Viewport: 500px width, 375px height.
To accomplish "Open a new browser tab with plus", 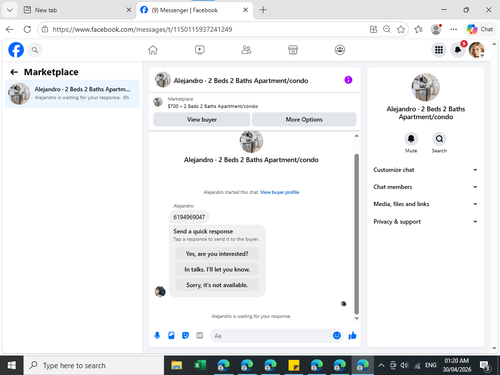I will click(263, 10).
